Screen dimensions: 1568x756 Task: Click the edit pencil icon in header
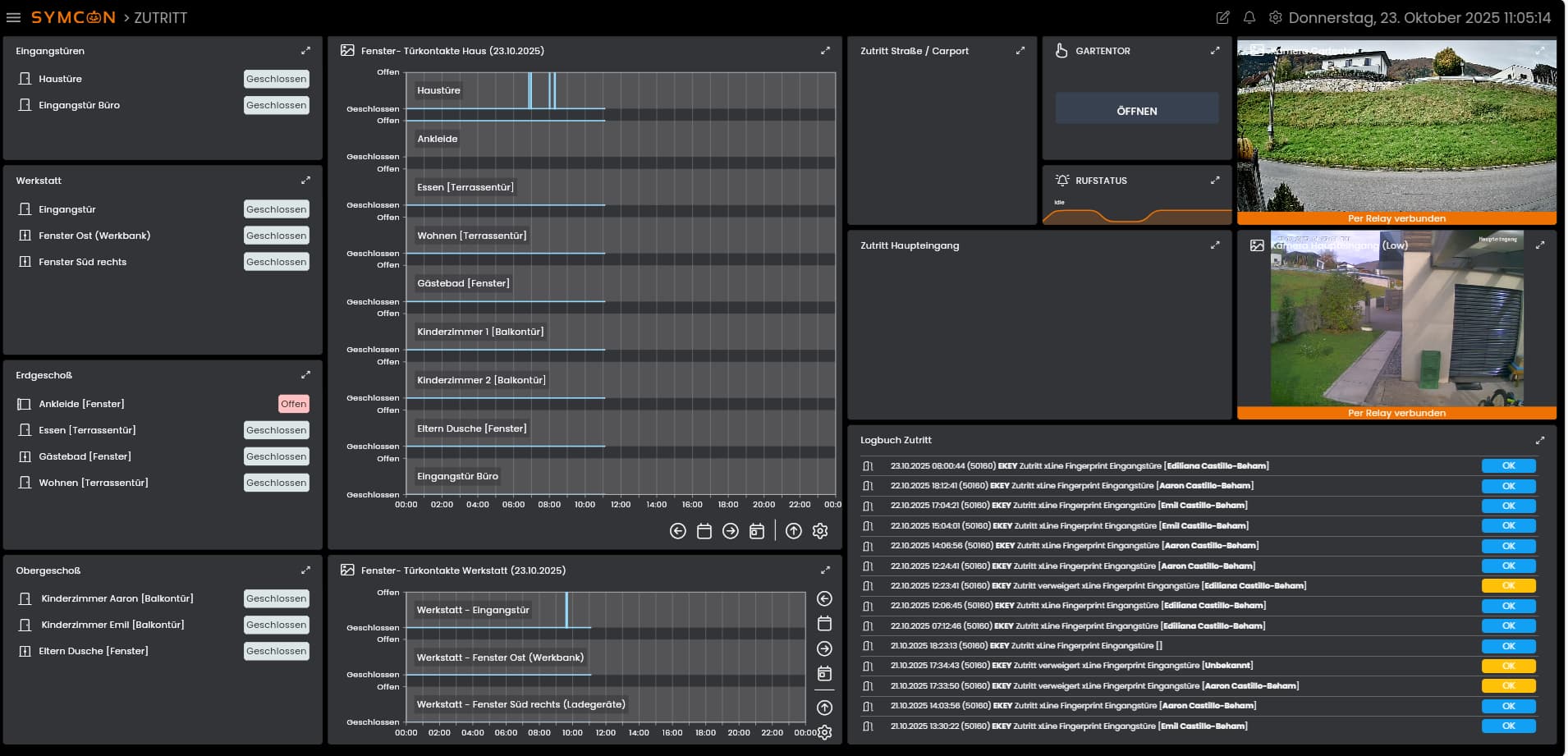(x=1222, y=17)
